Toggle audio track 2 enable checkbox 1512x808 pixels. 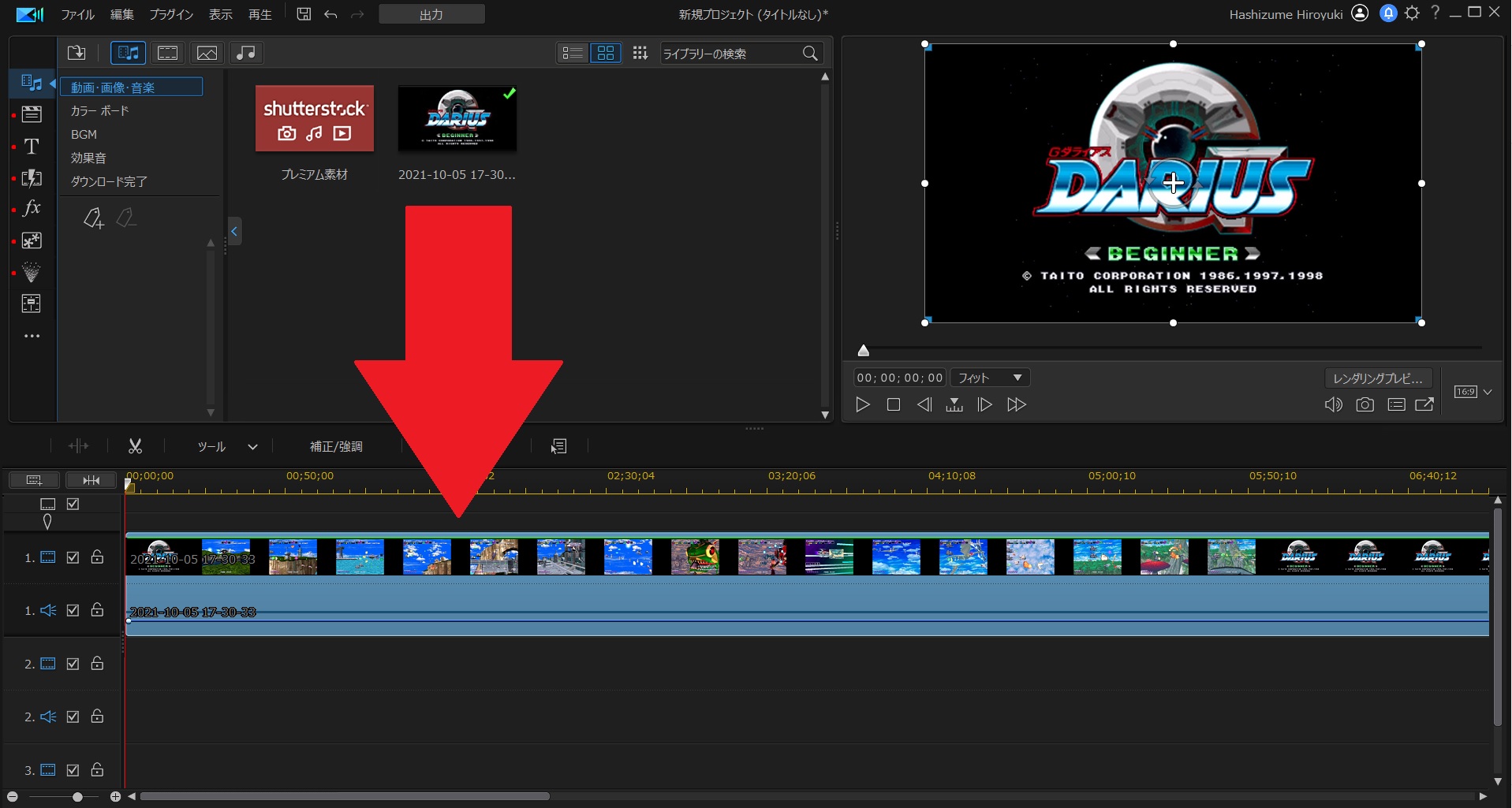(x=73, y=717)
